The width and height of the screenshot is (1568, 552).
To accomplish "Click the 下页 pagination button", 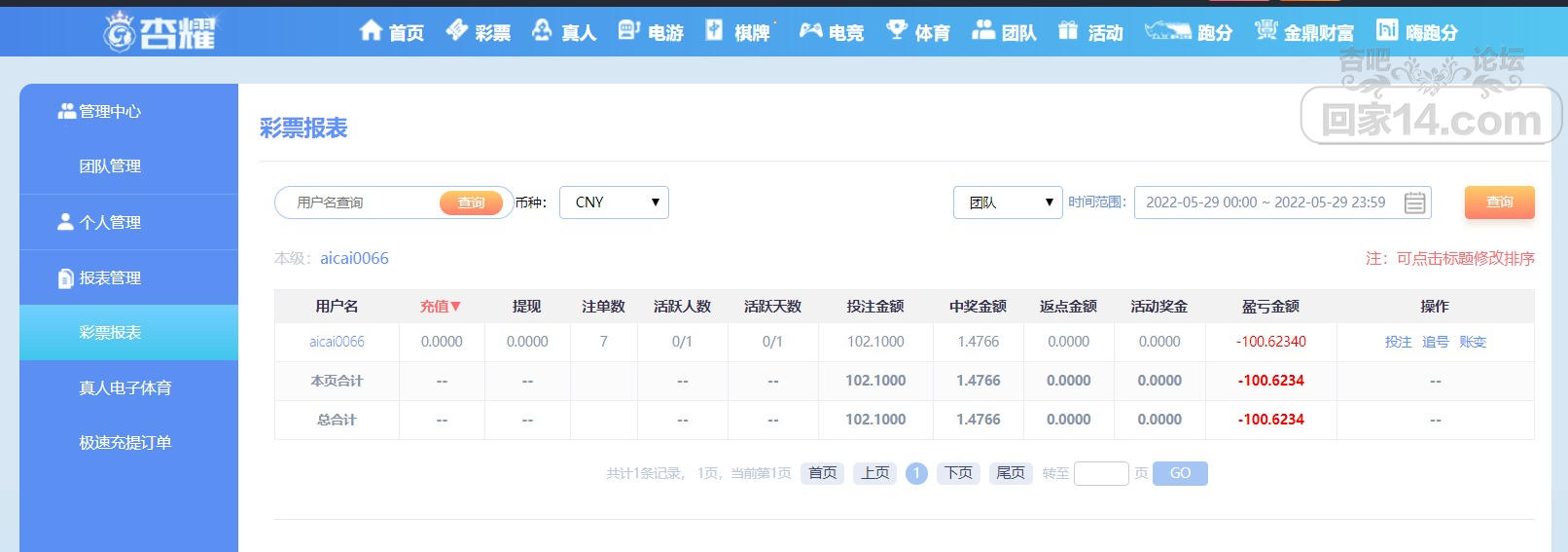I will tap(958, 473).
